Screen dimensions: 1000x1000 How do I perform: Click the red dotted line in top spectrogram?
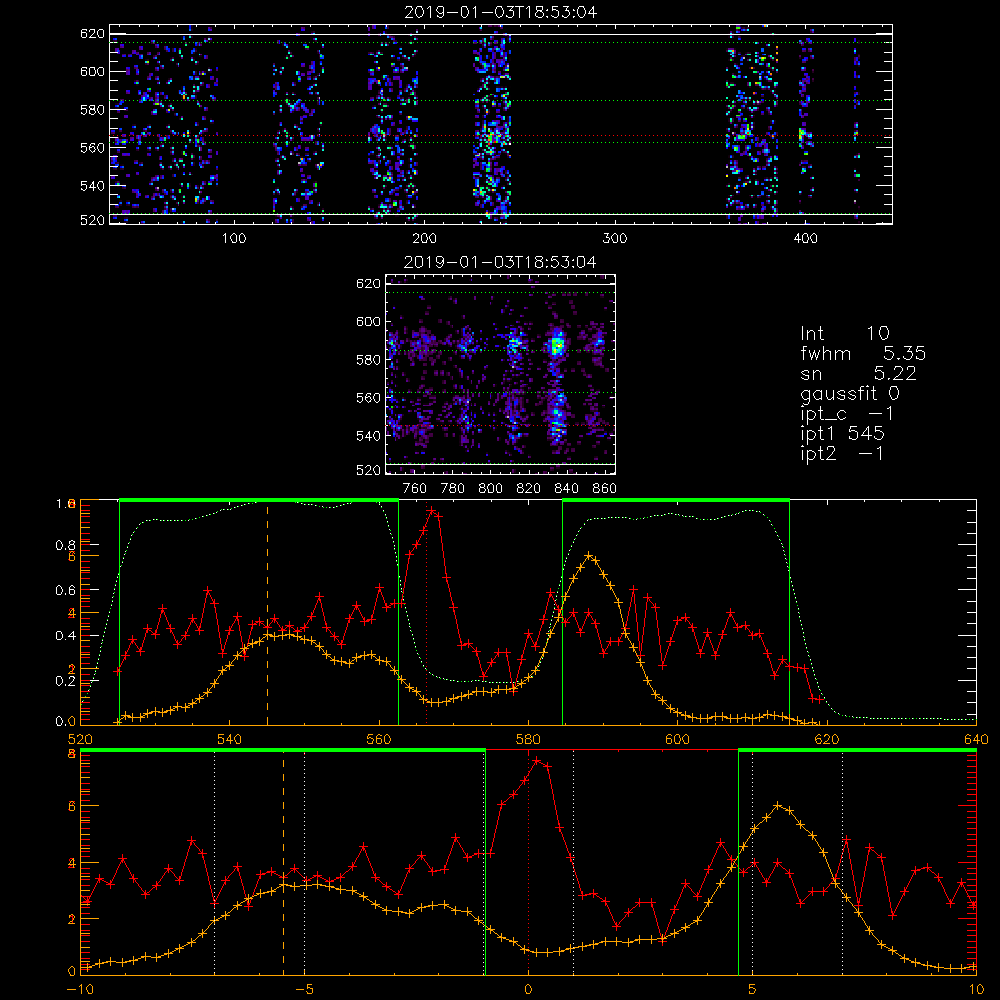coord(501,136)
